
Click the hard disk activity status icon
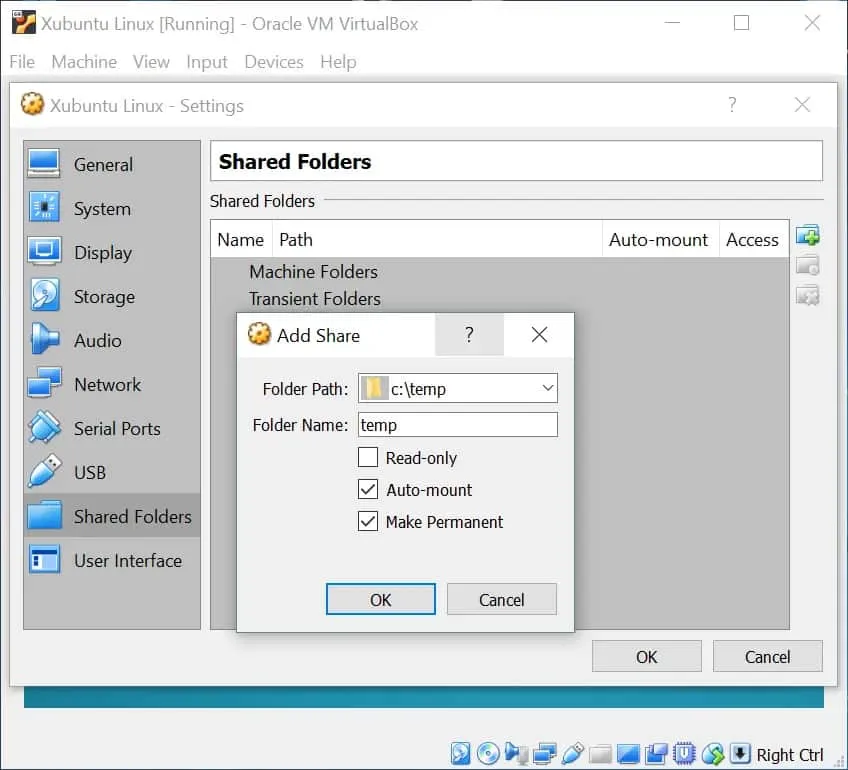pos(461,754)
